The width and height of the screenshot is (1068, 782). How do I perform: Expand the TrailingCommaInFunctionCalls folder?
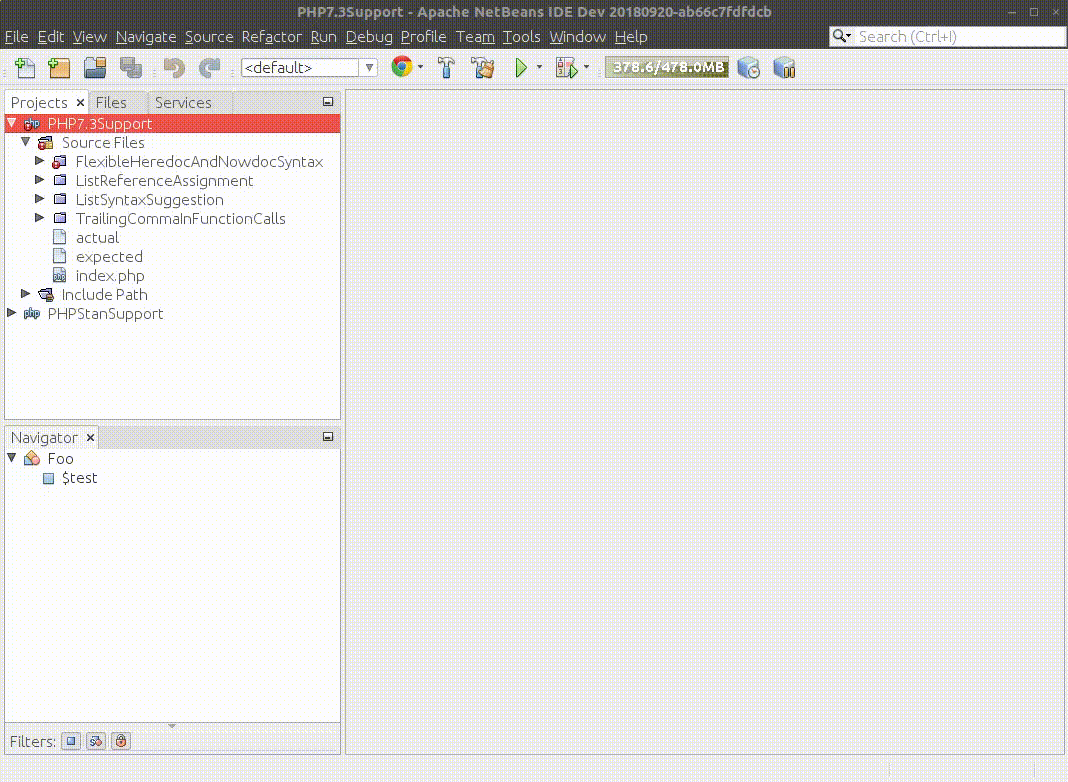40,218
